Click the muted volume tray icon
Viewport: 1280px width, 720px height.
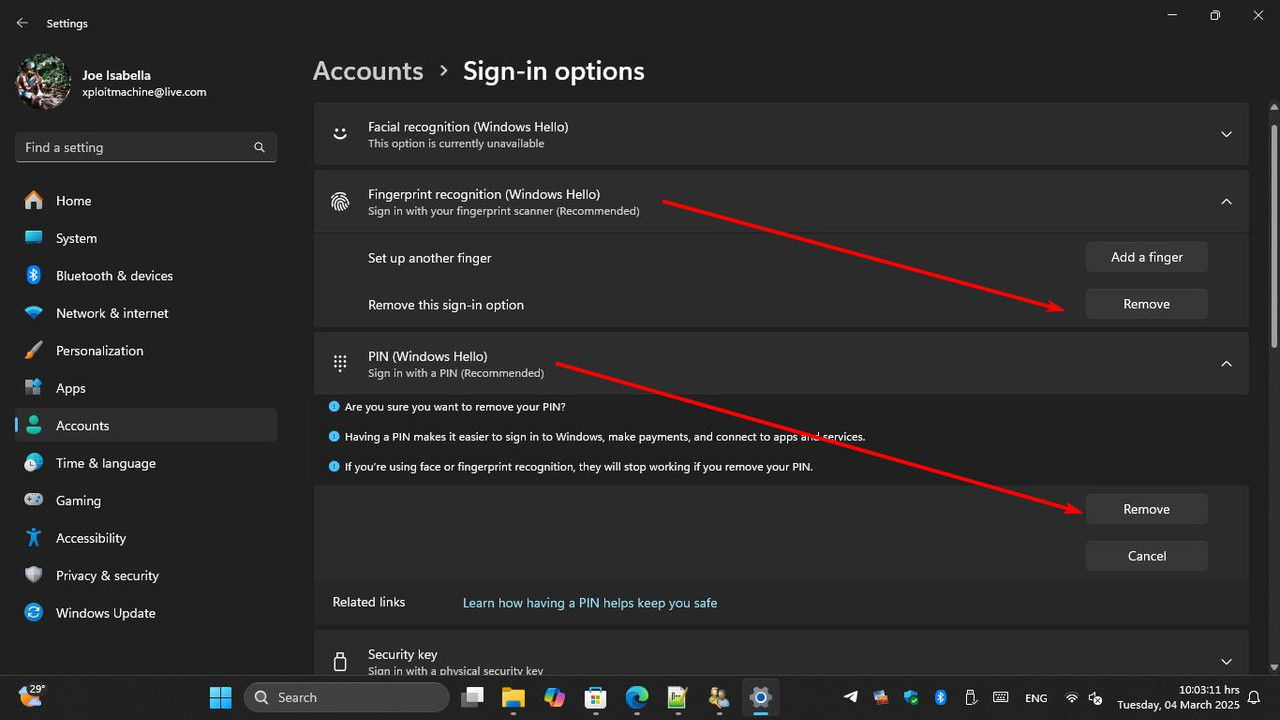click(x=1095, y=697)
